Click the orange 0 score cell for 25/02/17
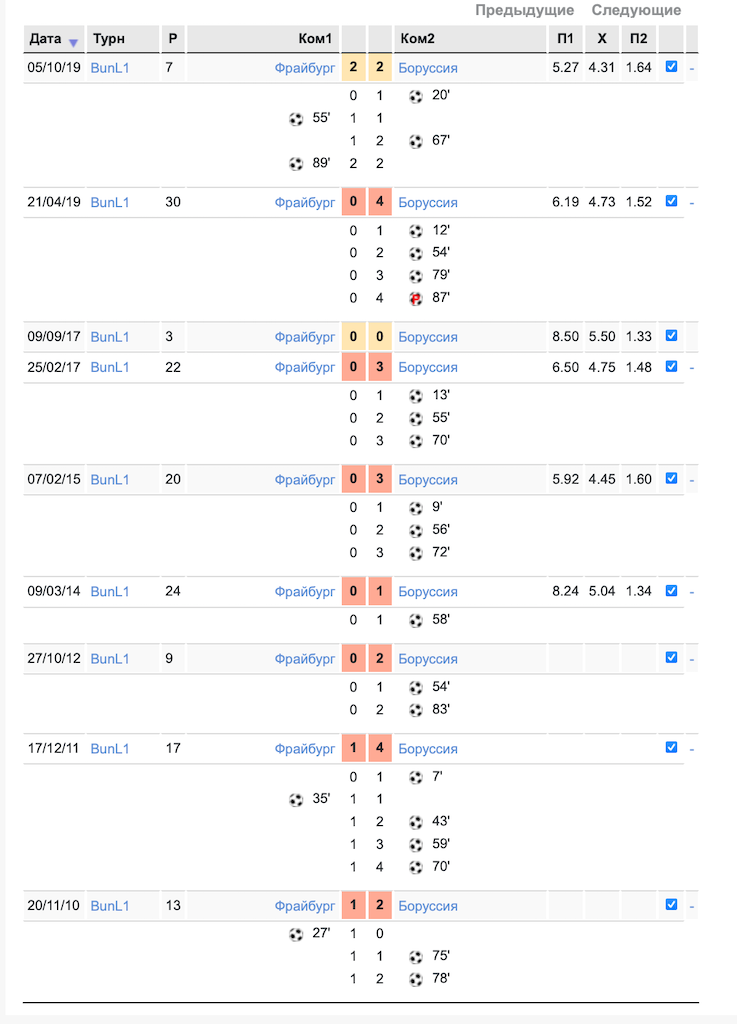This screenshot has width=737, height=1024. [x=353, y=367]
